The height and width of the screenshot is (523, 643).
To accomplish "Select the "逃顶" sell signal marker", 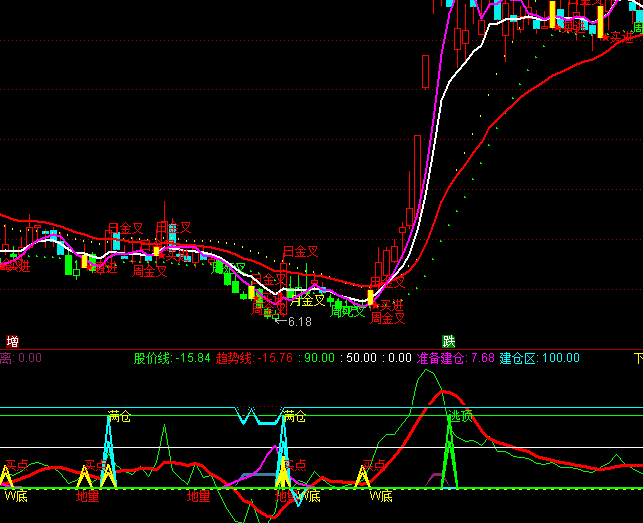I will 459,415.
